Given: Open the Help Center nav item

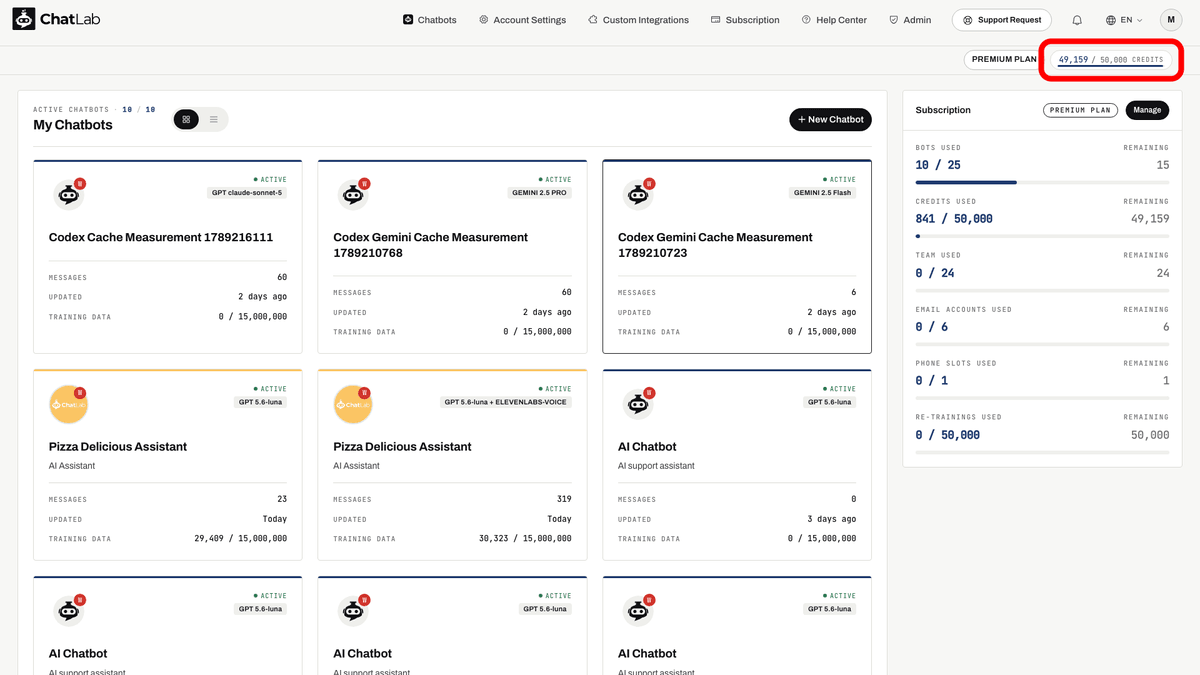Looking at the screenshot, I should (x=835, y=20).
